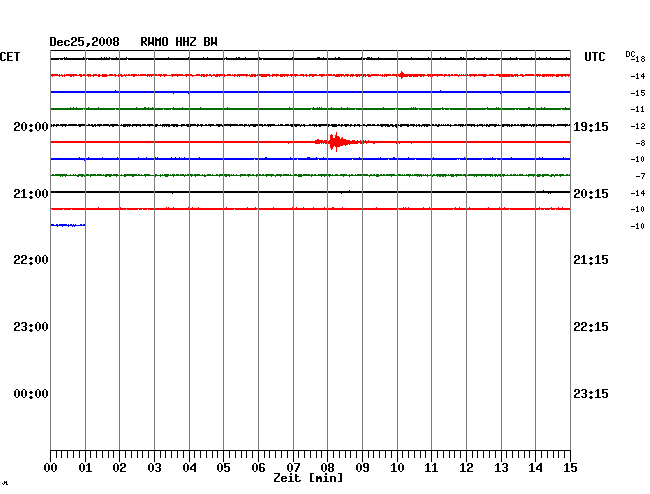Select the 00:00 CET time label

click(31, 394)
